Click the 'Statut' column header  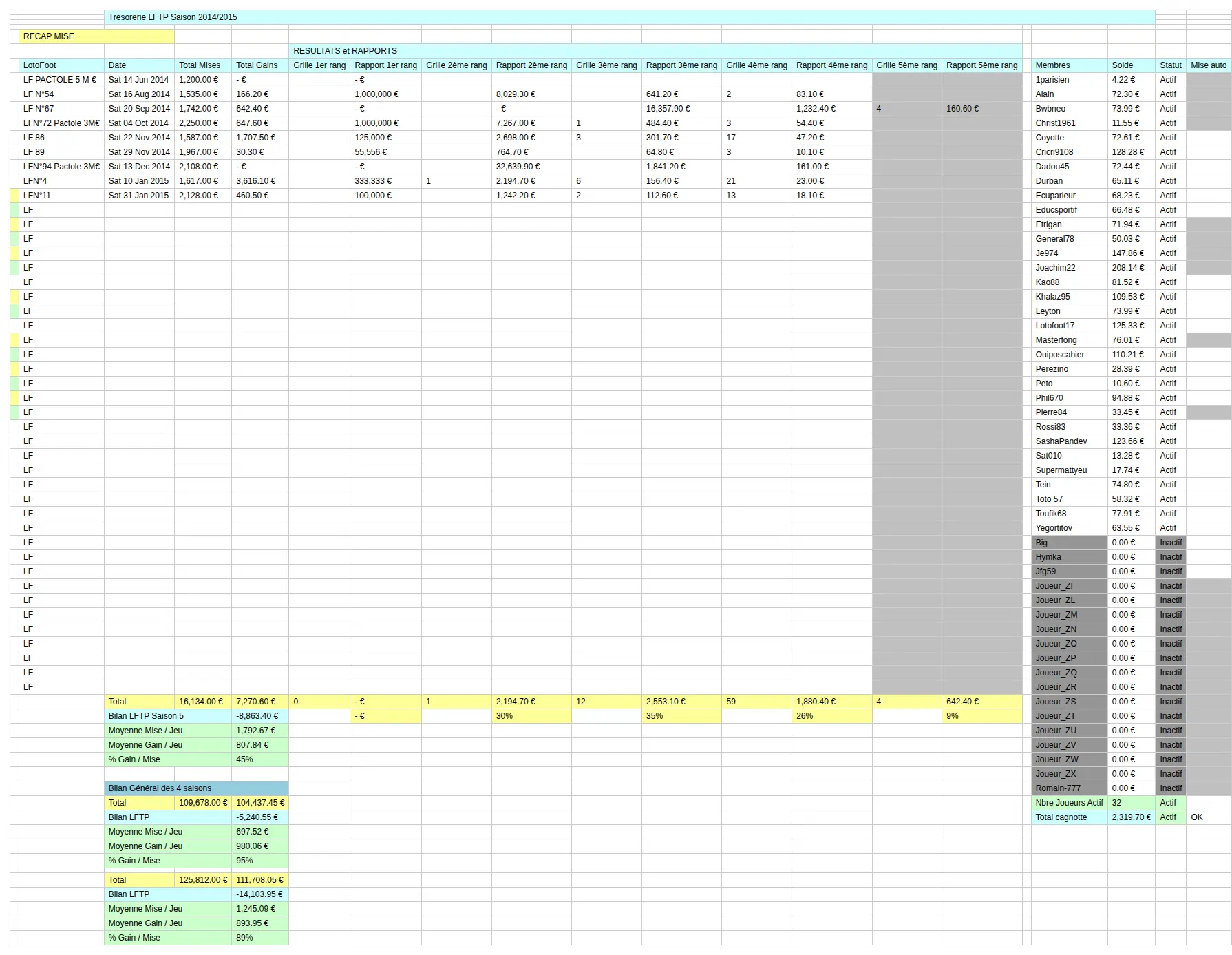[x=1171, y=65]
